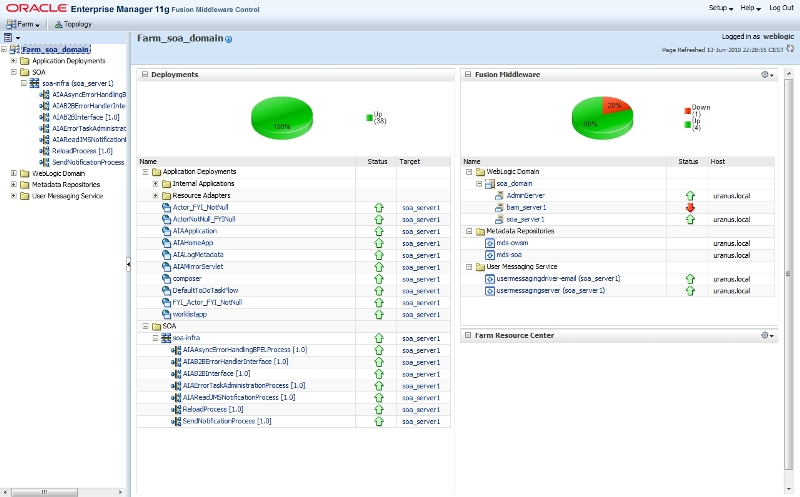The width and height of the screenshot is (800, 497).
Task: Click the red 20% Down pie slice
Action: click(616, 105)
